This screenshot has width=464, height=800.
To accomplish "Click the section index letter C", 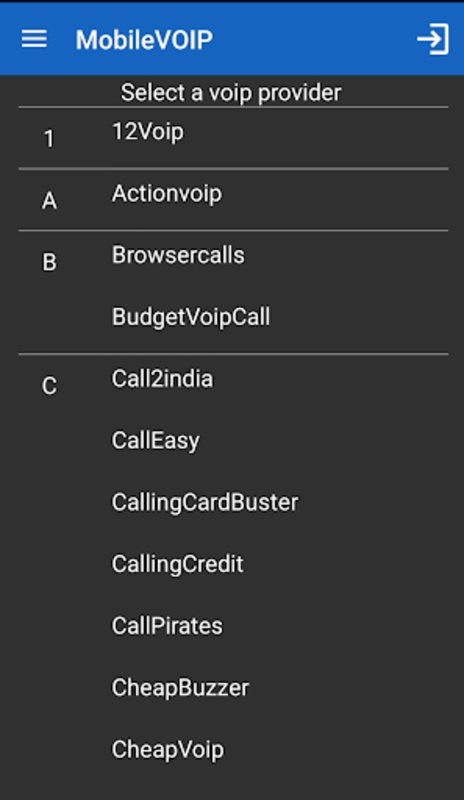I will 49,386.
